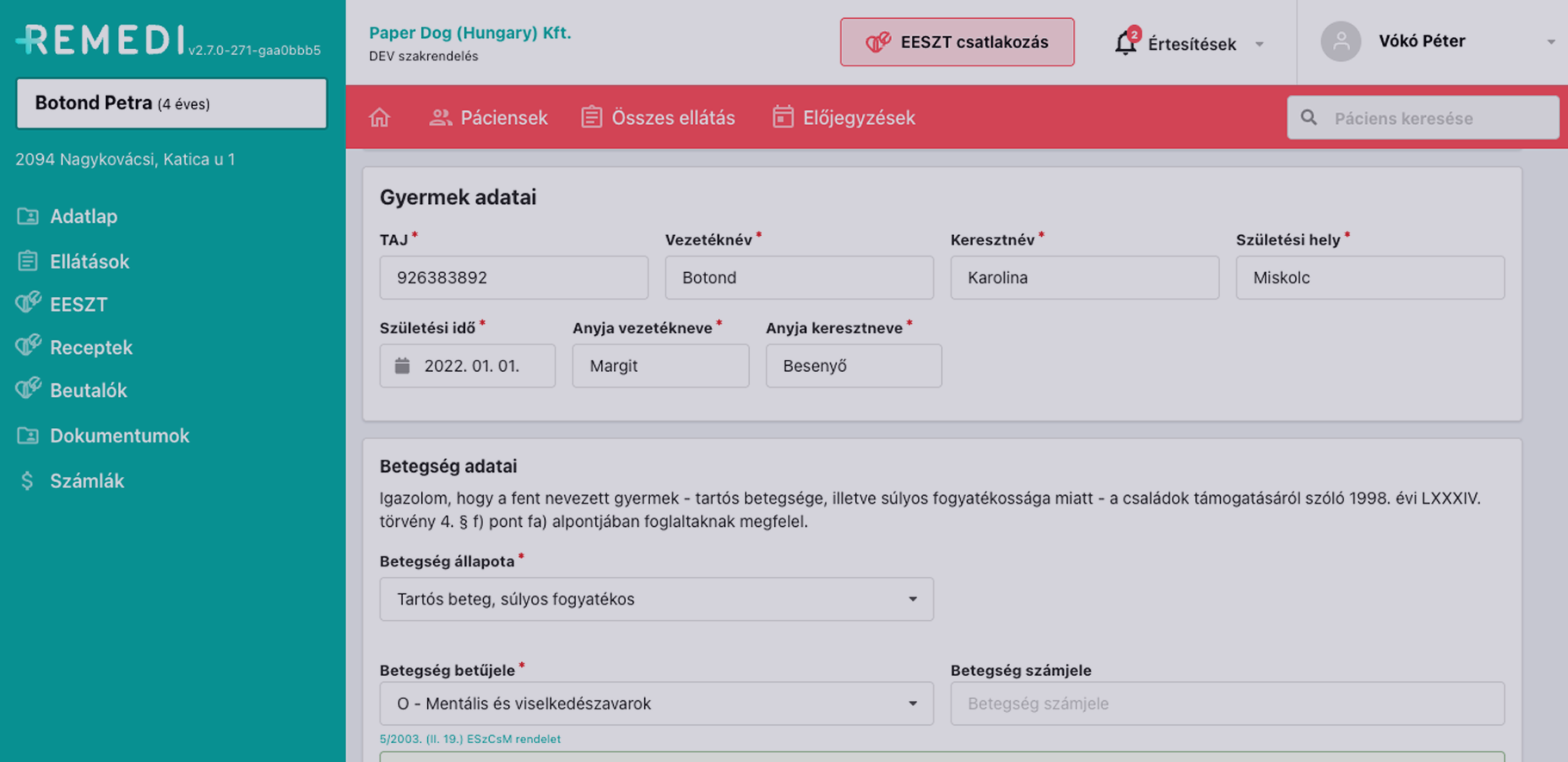1568x762 pixels.
Task: Select EESZT in the sidebar
Action: [78, 304]
